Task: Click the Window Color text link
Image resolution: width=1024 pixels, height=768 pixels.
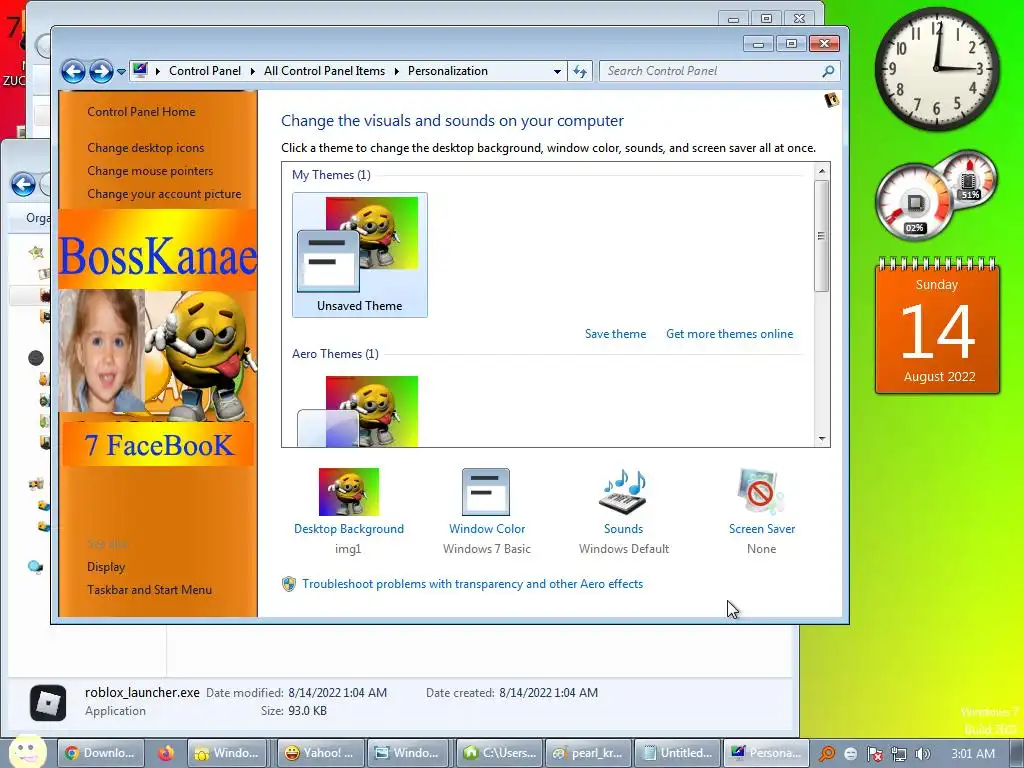Action: pos(487,529)
